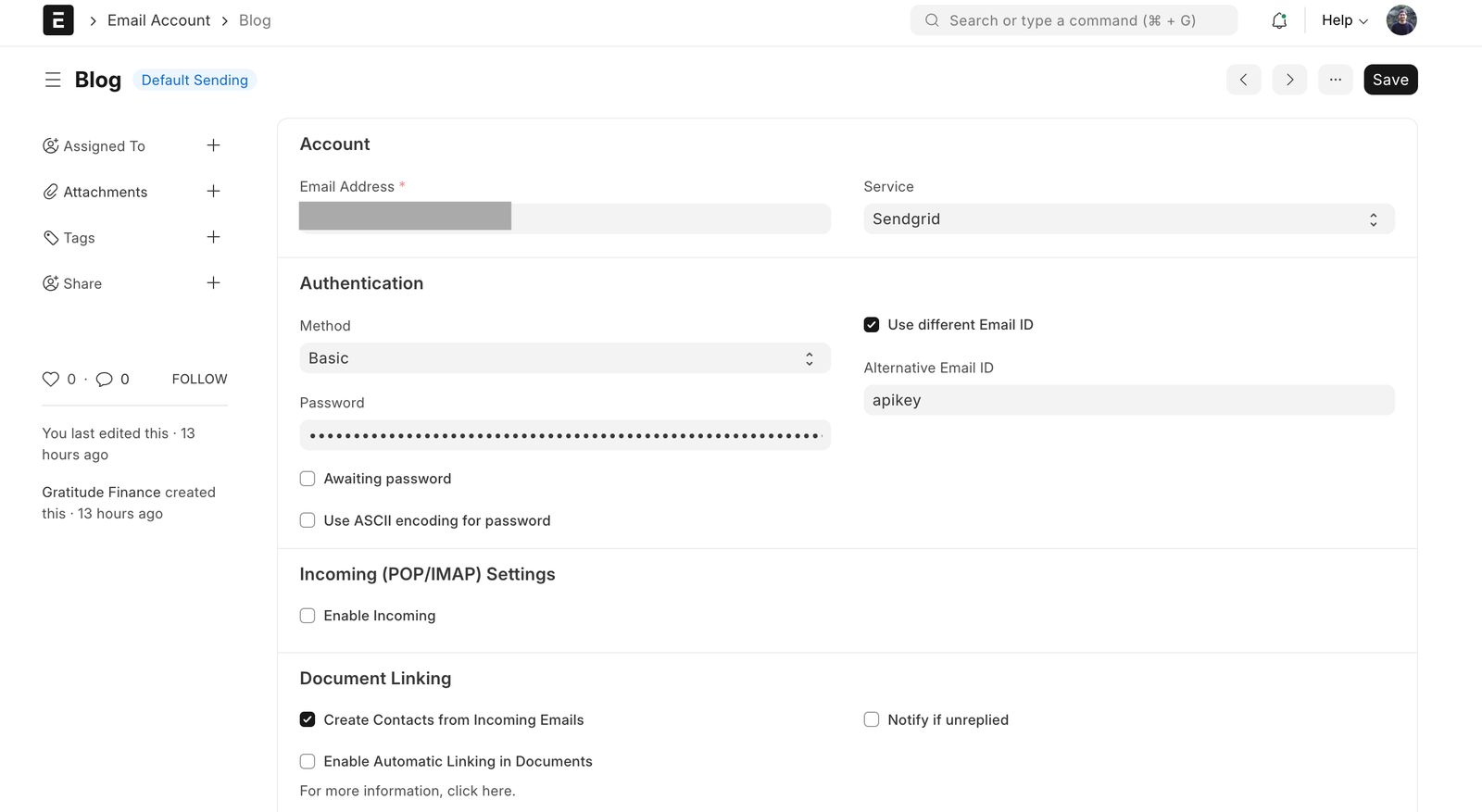This screenshot has width=1482, height=812.
Task: Uncheck Use different Email ID
Action: click(872, 325)
